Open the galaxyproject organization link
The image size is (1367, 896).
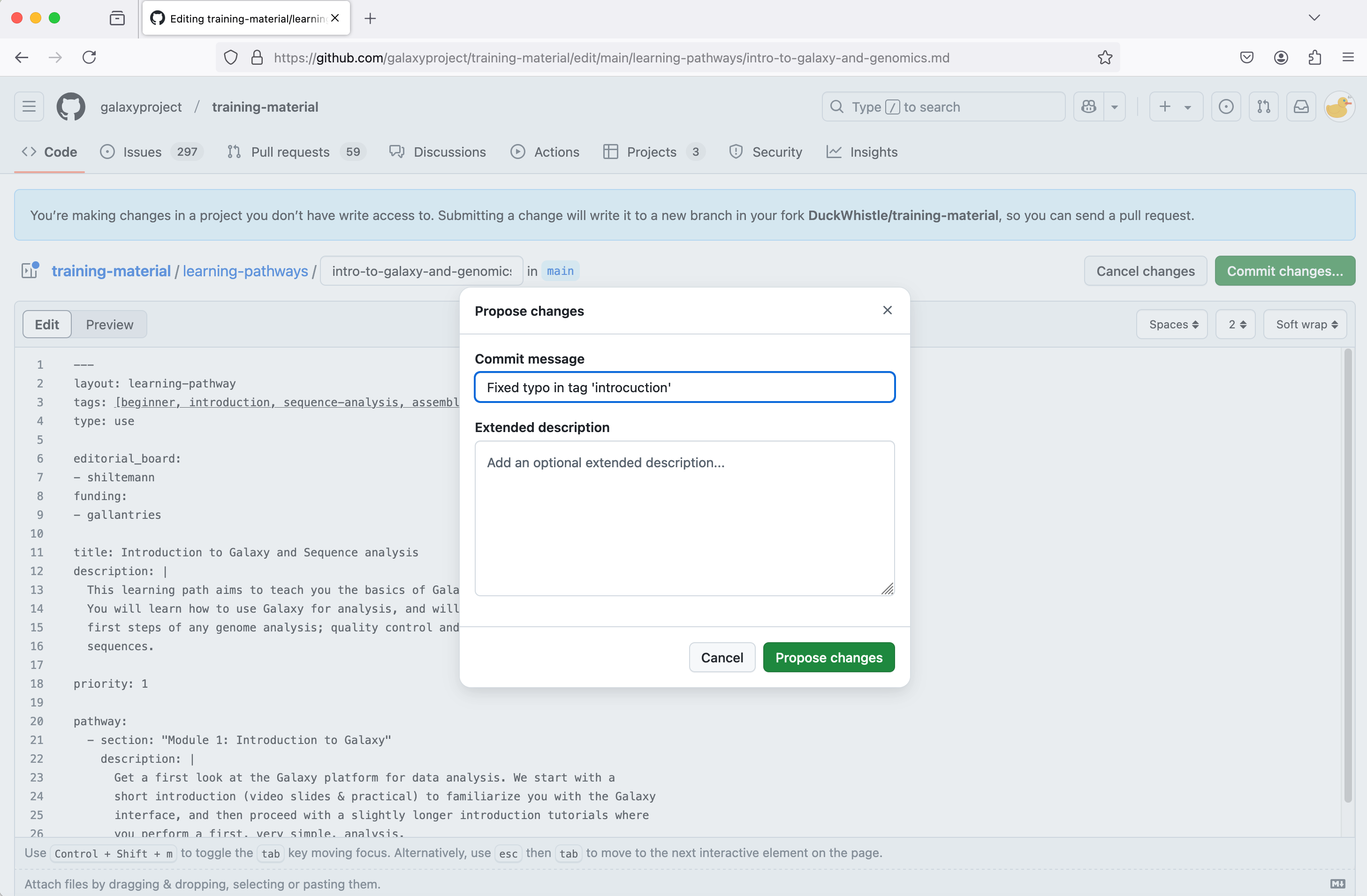pyautogui.click(x=141, y=107)
